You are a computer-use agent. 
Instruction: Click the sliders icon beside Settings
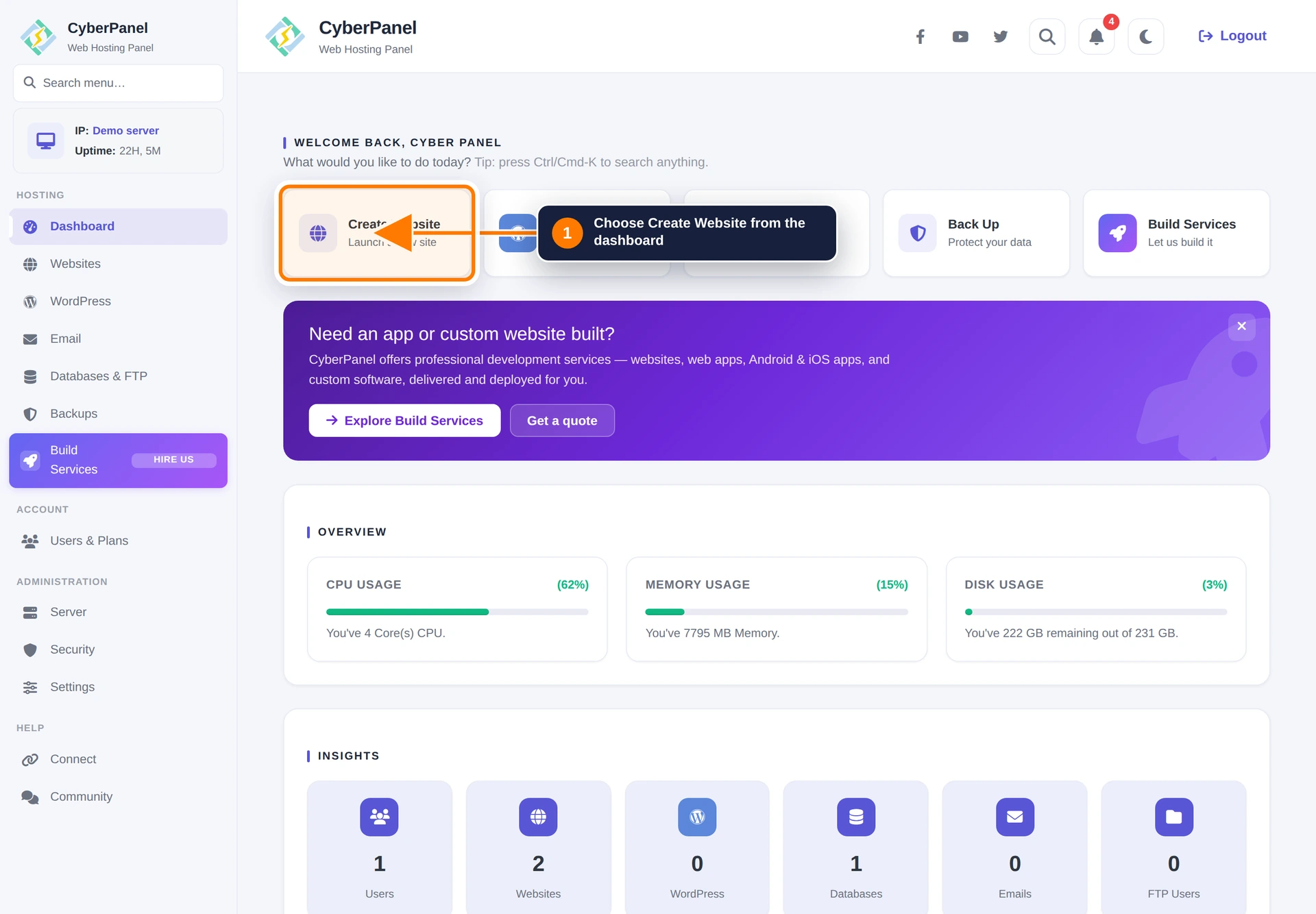point(30,687)
